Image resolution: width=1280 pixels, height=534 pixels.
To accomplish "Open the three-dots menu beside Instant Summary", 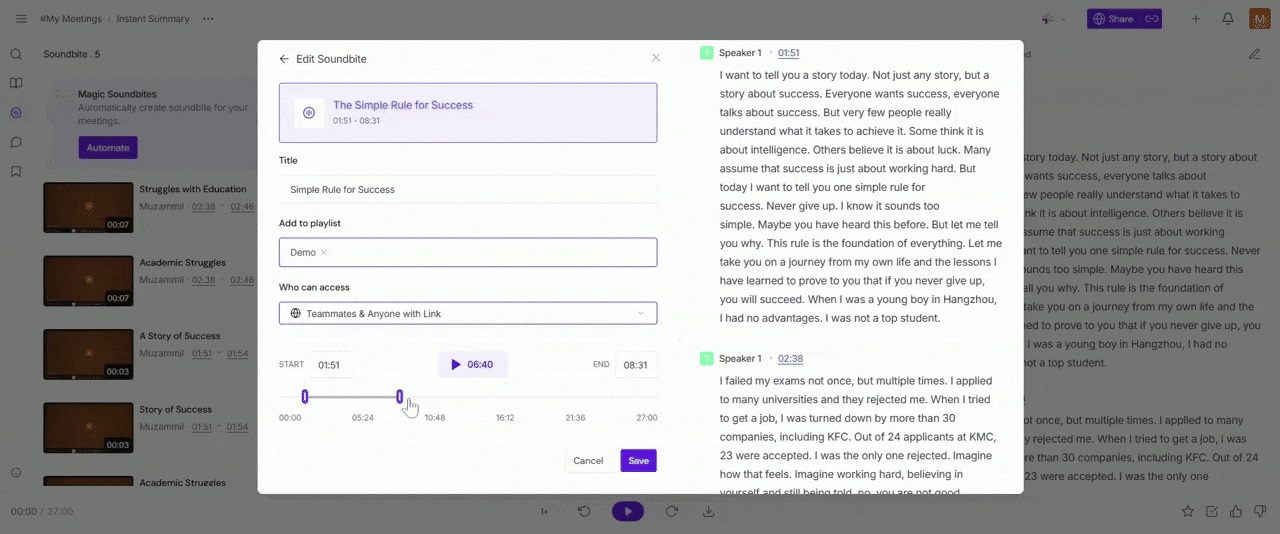I will coord(208,19).
